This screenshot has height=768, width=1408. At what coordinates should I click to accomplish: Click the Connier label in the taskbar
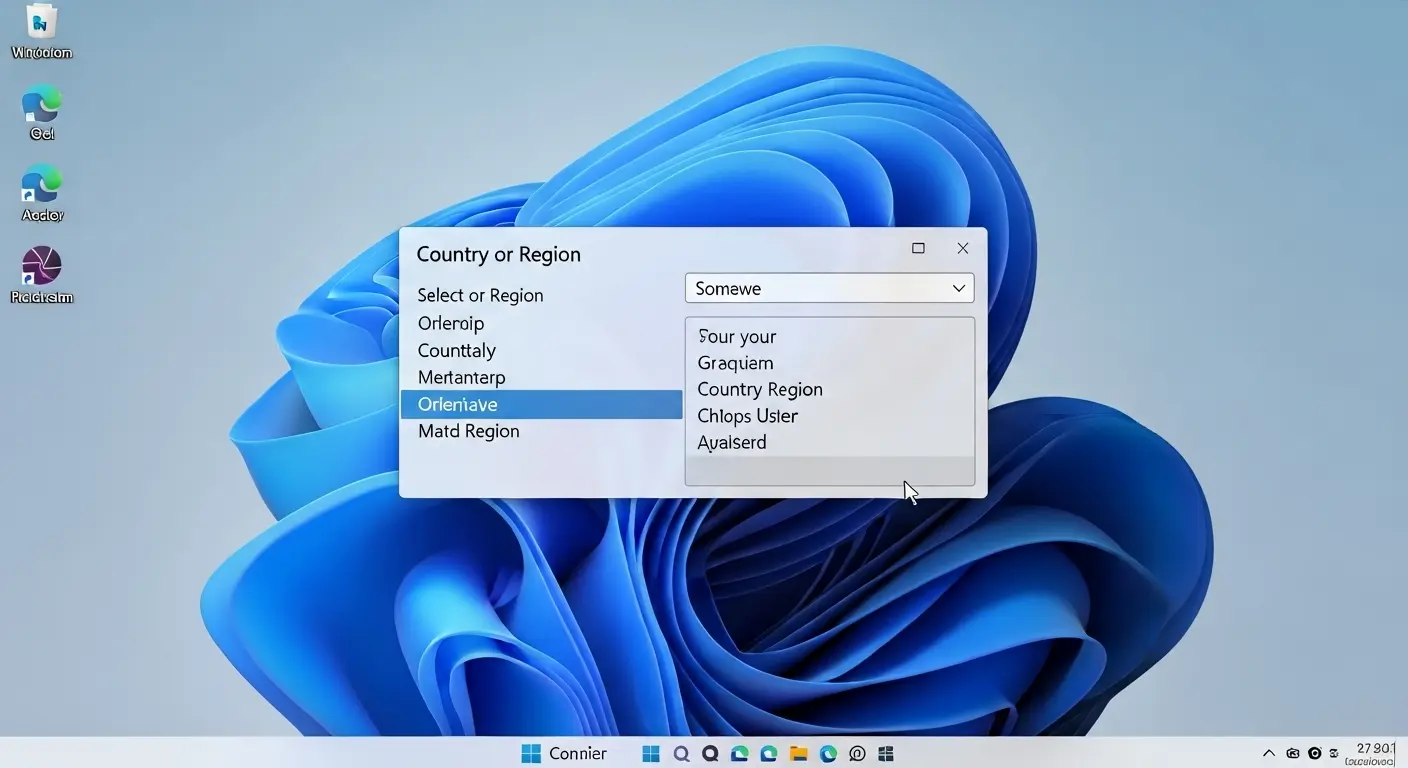578,754
